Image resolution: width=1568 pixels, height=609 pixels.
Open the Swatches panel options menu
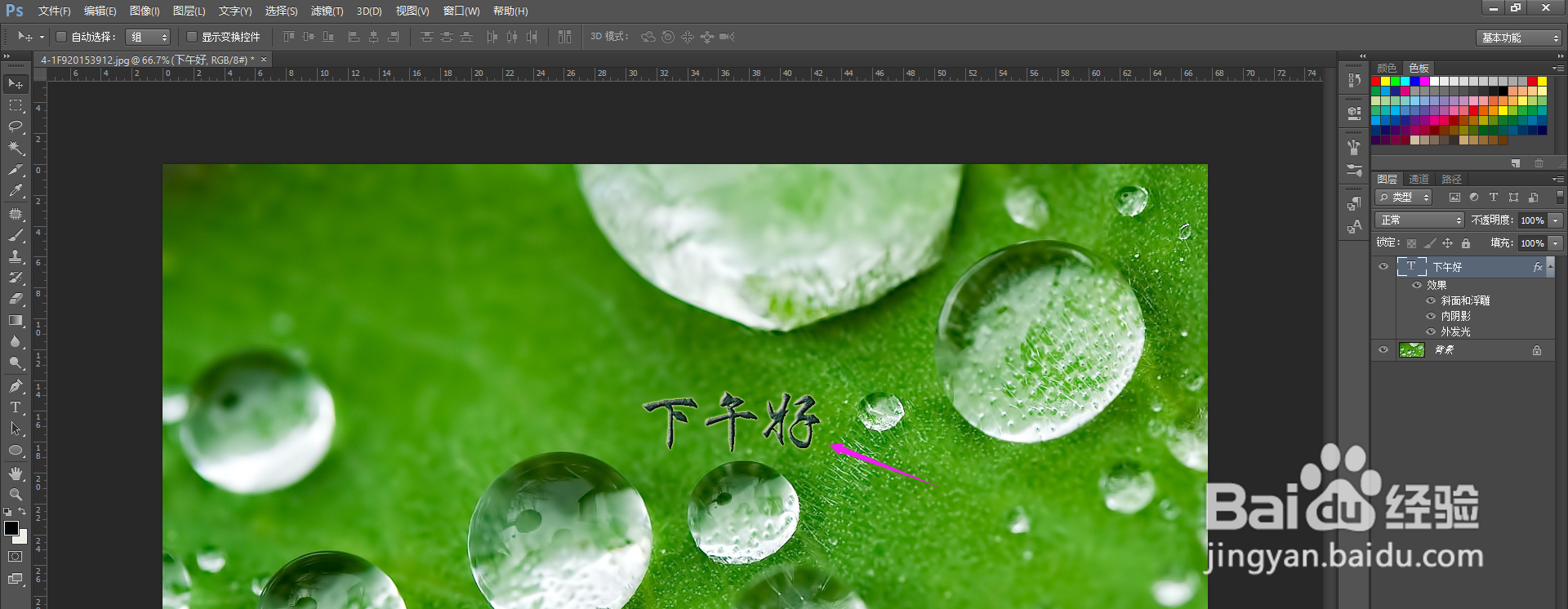(1558, 68)
